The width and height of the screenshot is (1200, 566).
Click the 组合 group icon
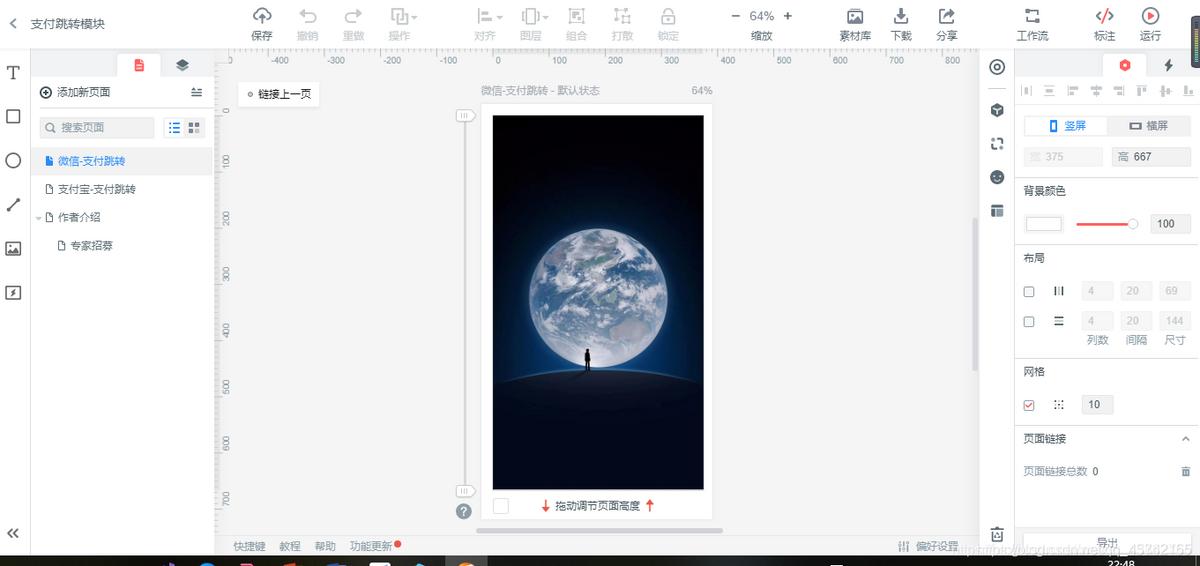576,16
